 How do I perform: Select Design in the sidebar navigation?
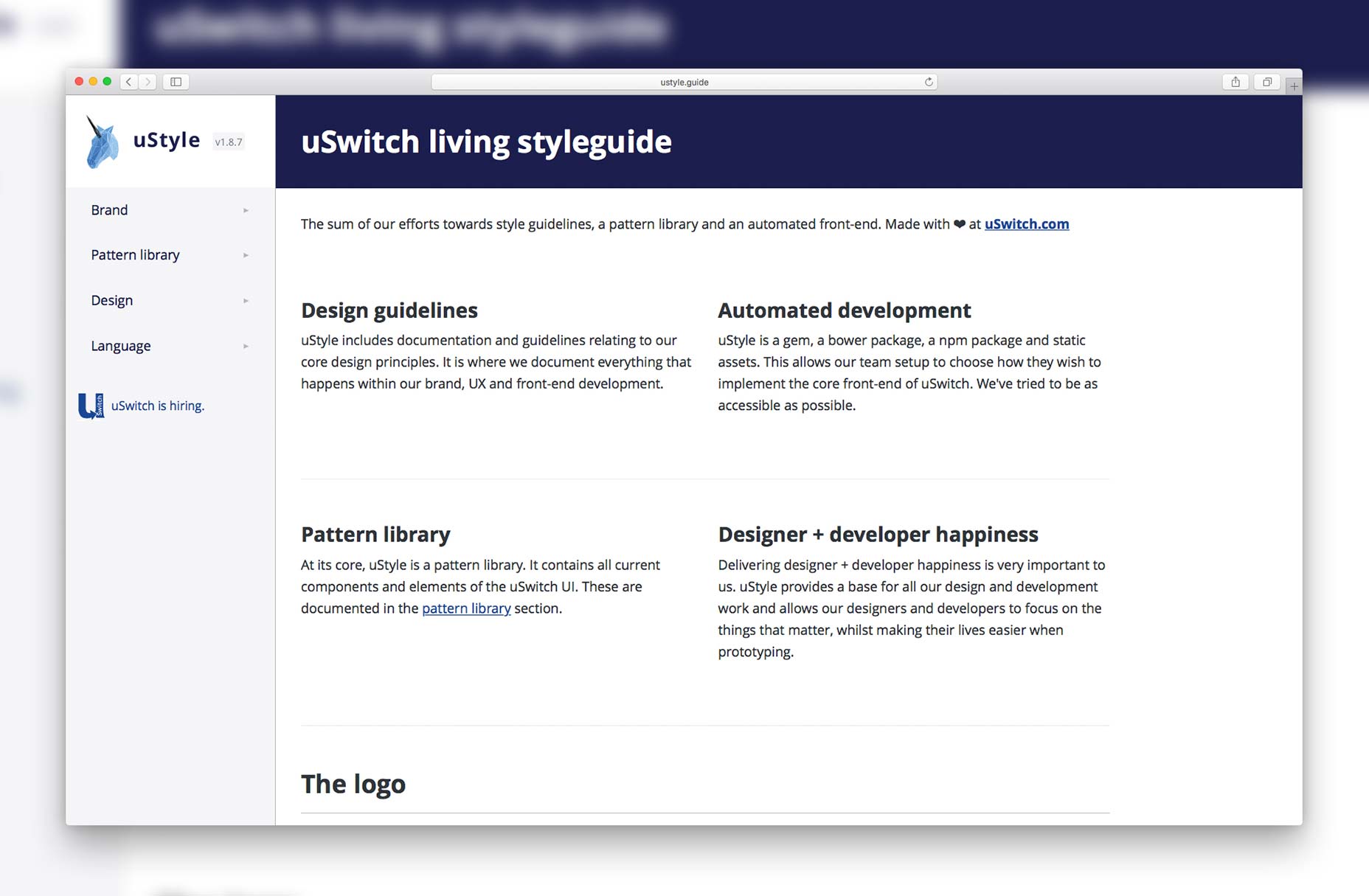coord(111,300)
